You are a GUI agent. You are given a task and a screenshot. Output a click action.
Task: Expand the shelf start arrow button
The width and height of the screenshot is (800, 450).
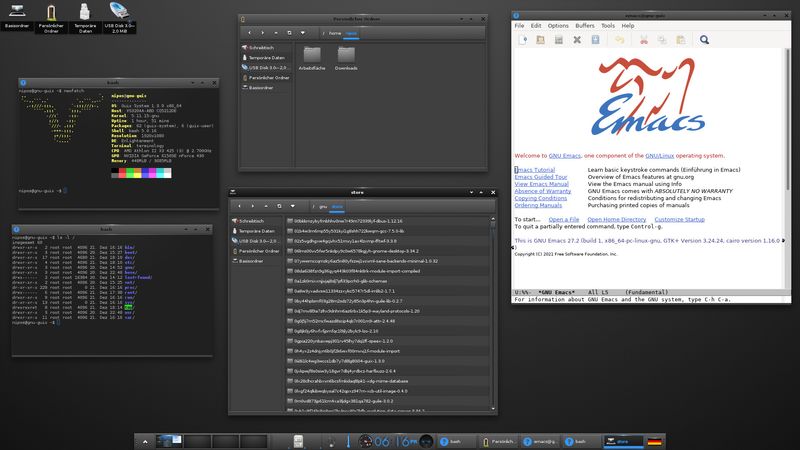145,441
